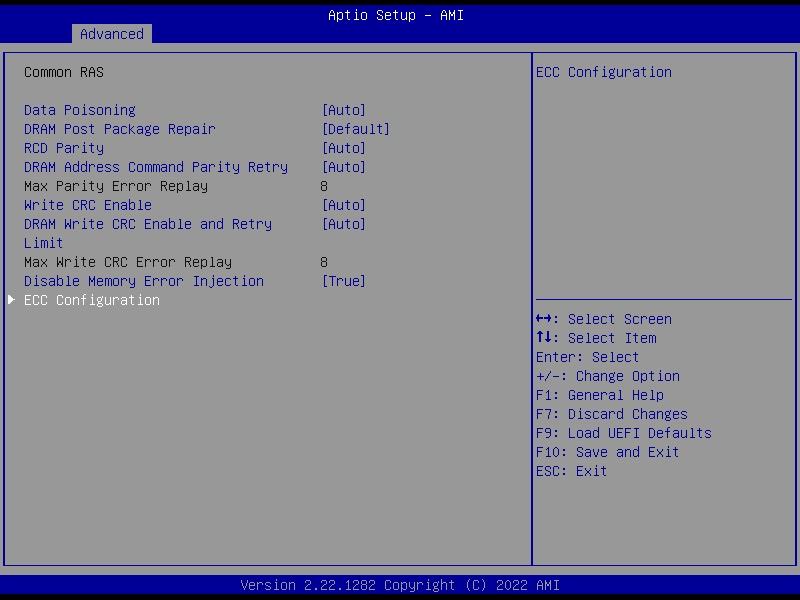This screenshot has width=800, height=600.
Task: Click the Aptio Setup - AMI title
Action: (396, 15)
